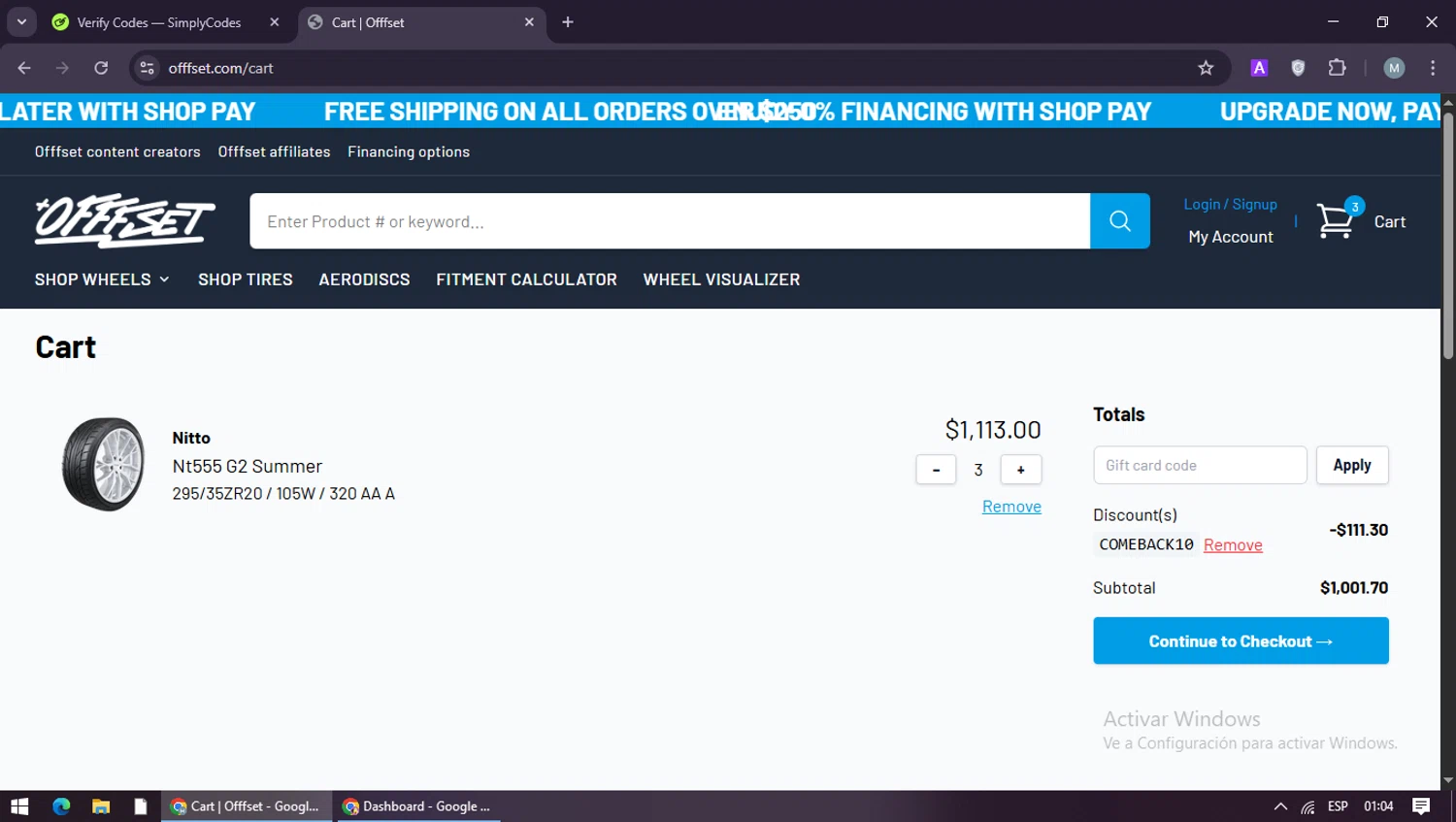Bookmark this page with star icon
The width and height of the screenshot is (1456, 822).
(1206, 68)
